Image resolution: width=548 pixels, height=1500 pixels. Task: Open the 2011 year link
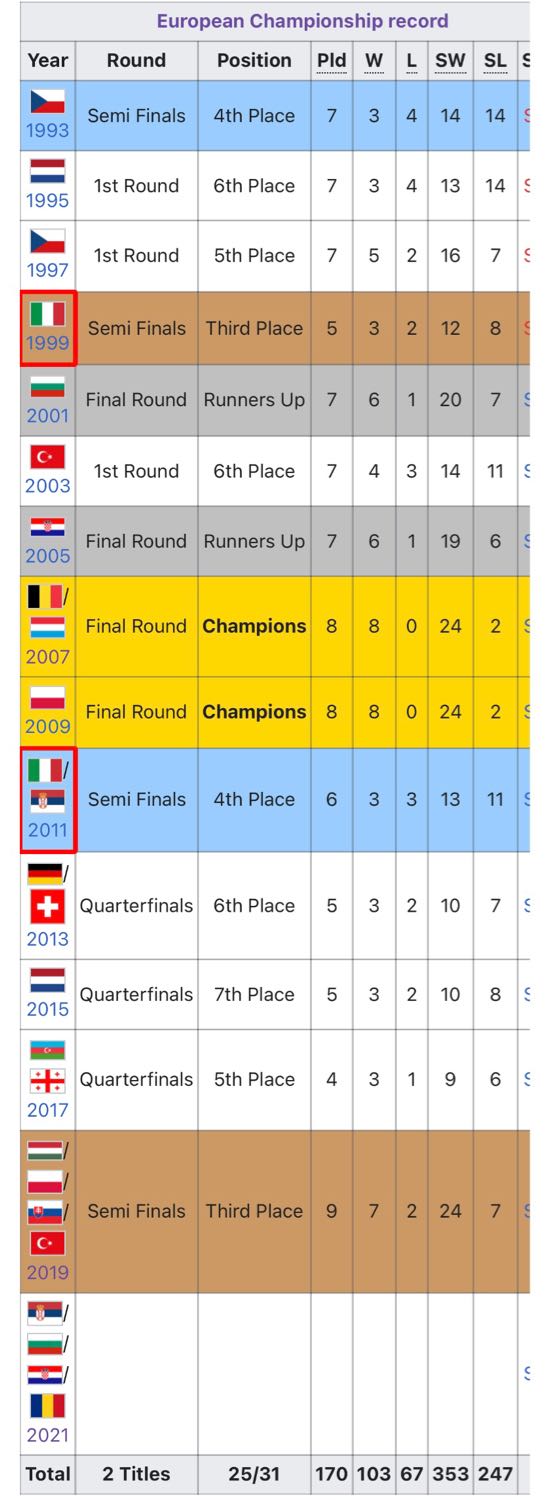[x=47, y=829]
